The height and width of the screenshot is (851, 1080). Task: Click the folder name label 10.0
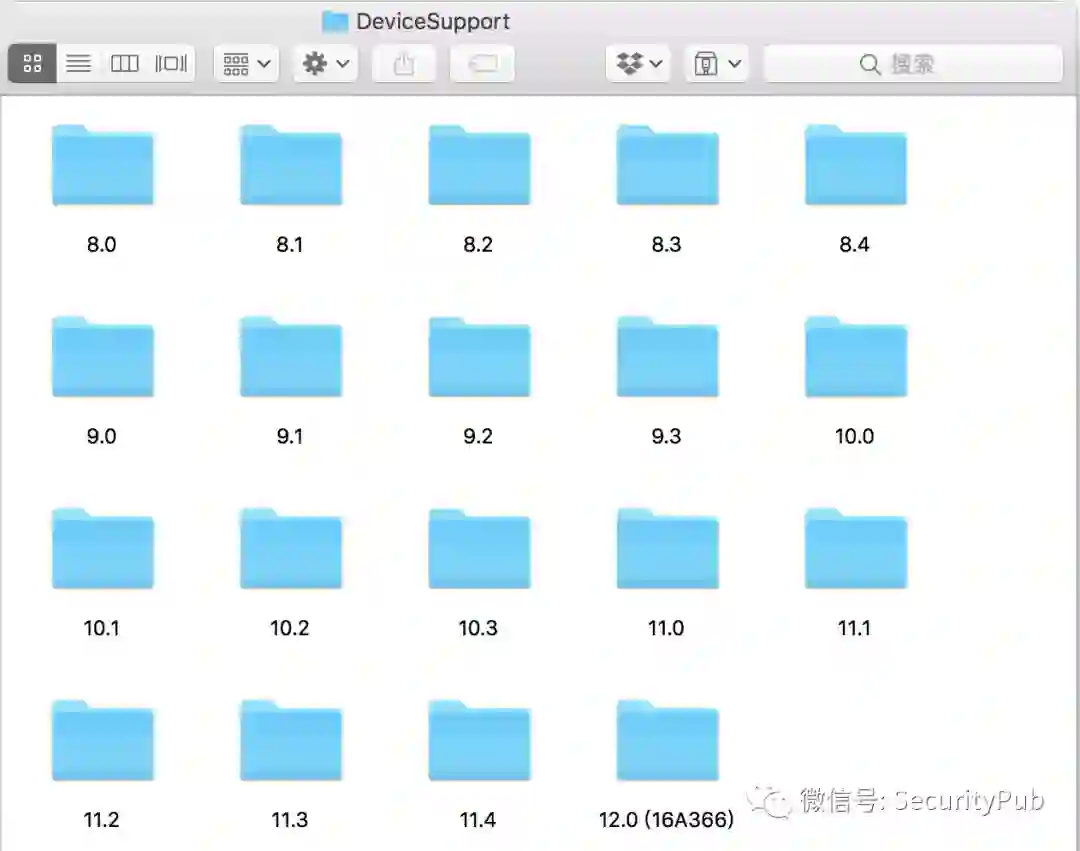click(x=854, y=436)
